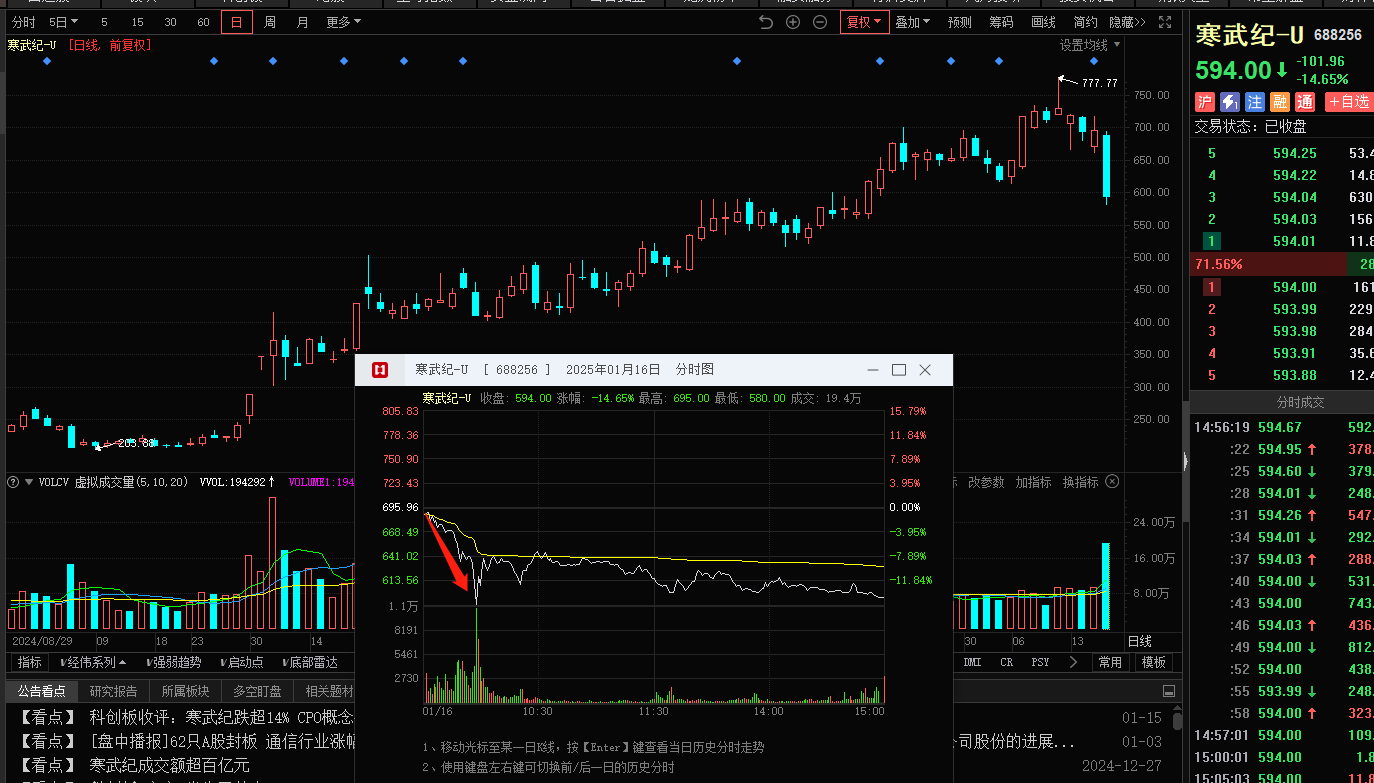The width and height of the screenshot is (1374, 783).
Task: Zoom out the K-line chart with minus icon
Action: [x=820, y=22]
